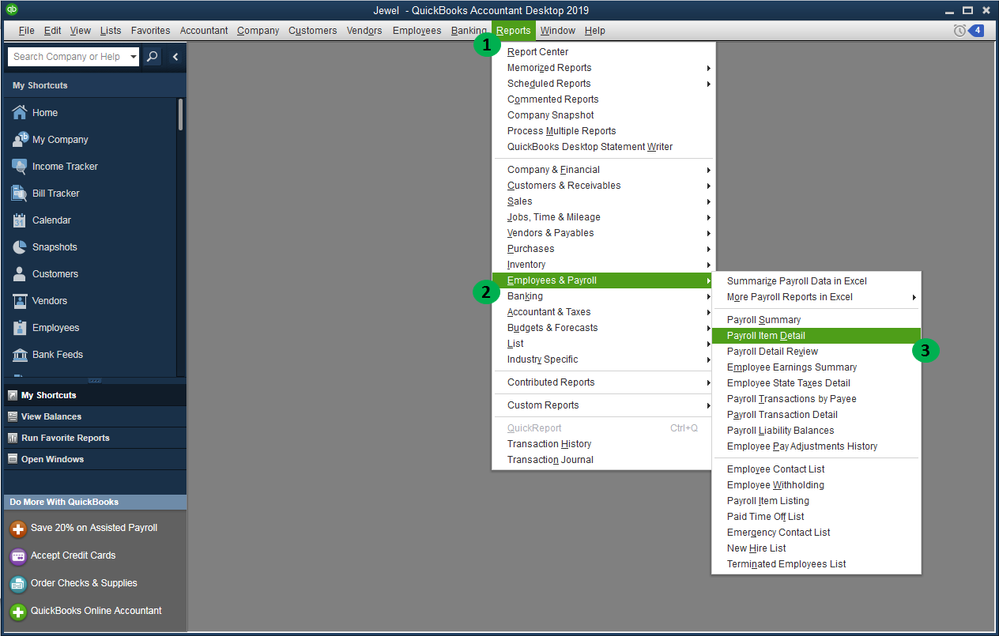
Task: Click Order Checks & Supplies link
Action: (x=83, y=583)
